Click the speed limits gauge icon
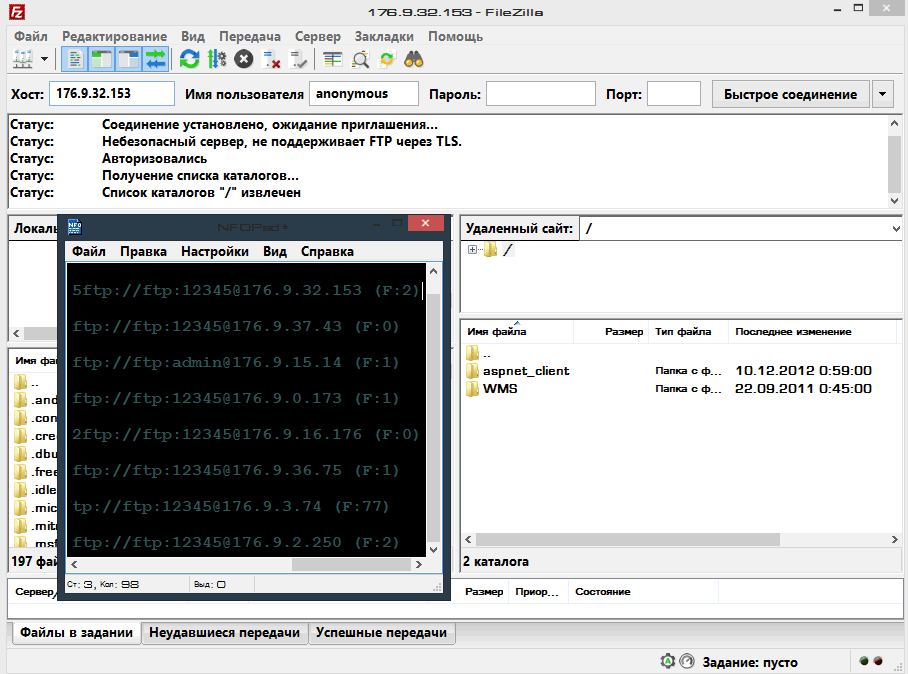Viewport: 908px width, 674px height. point(688,661)
